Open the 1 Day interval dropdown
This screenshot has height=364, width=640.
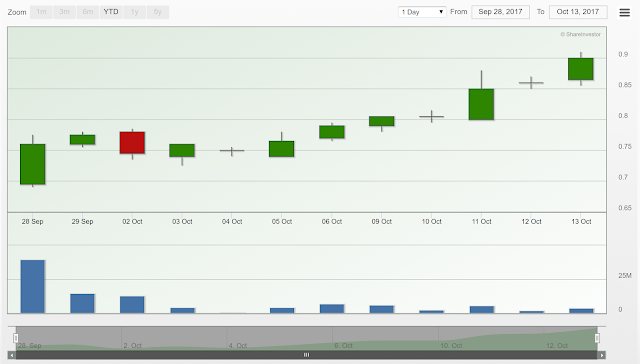pos(422,12)
